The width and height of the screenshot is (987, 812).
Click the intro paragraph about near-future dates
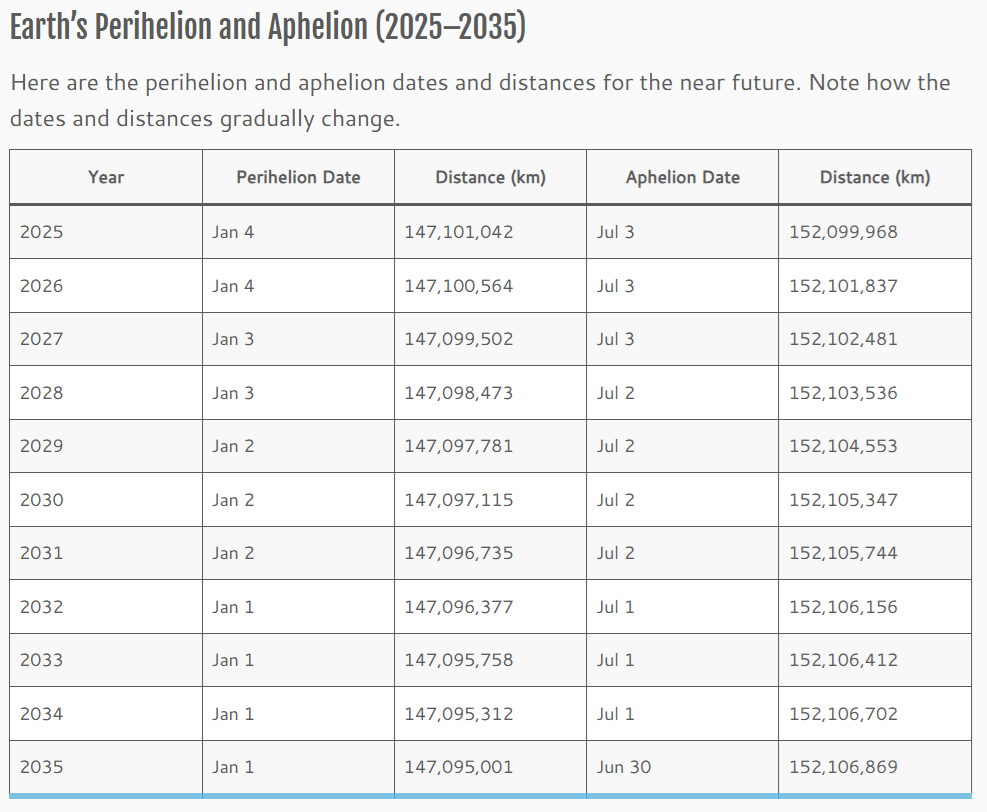pos(480,100)
